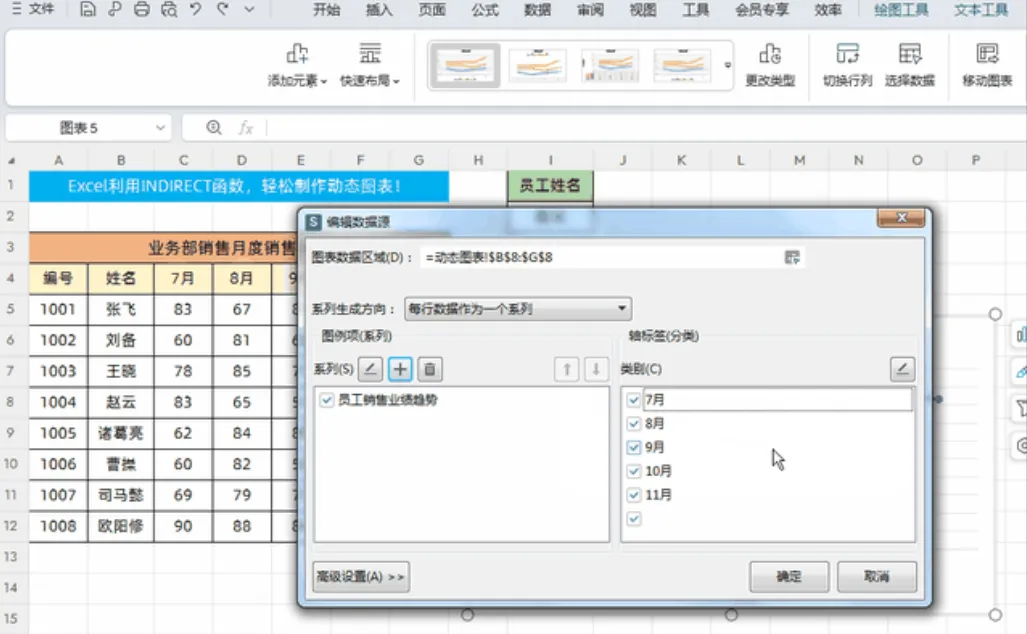Click the print icon in top toolbar
Image resolution: width=1027 pixels, height=634 pixels.
pos(141,9)
